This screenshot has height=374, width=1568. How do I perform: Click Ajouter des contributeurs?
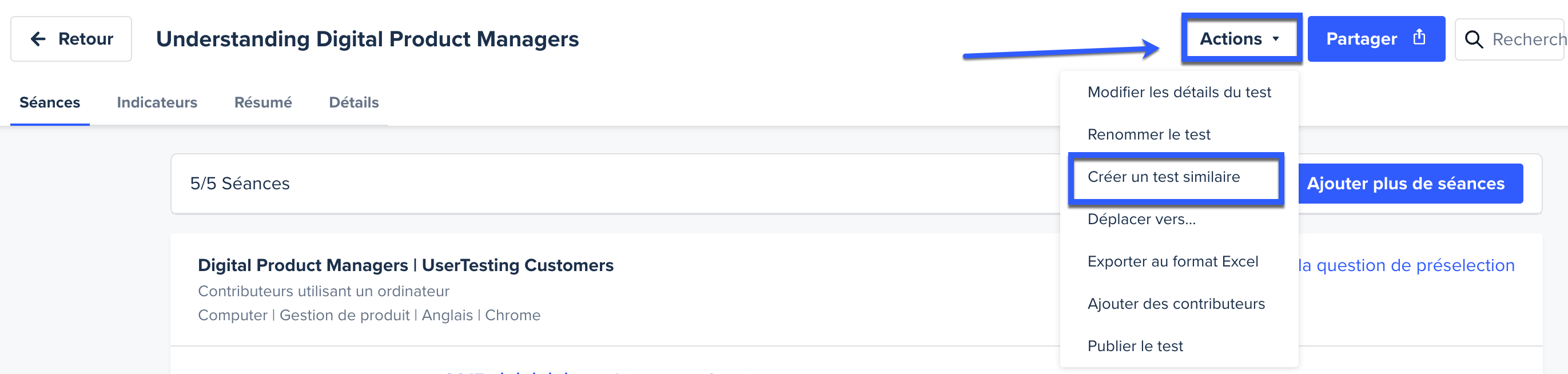(x=1176, y=303)
